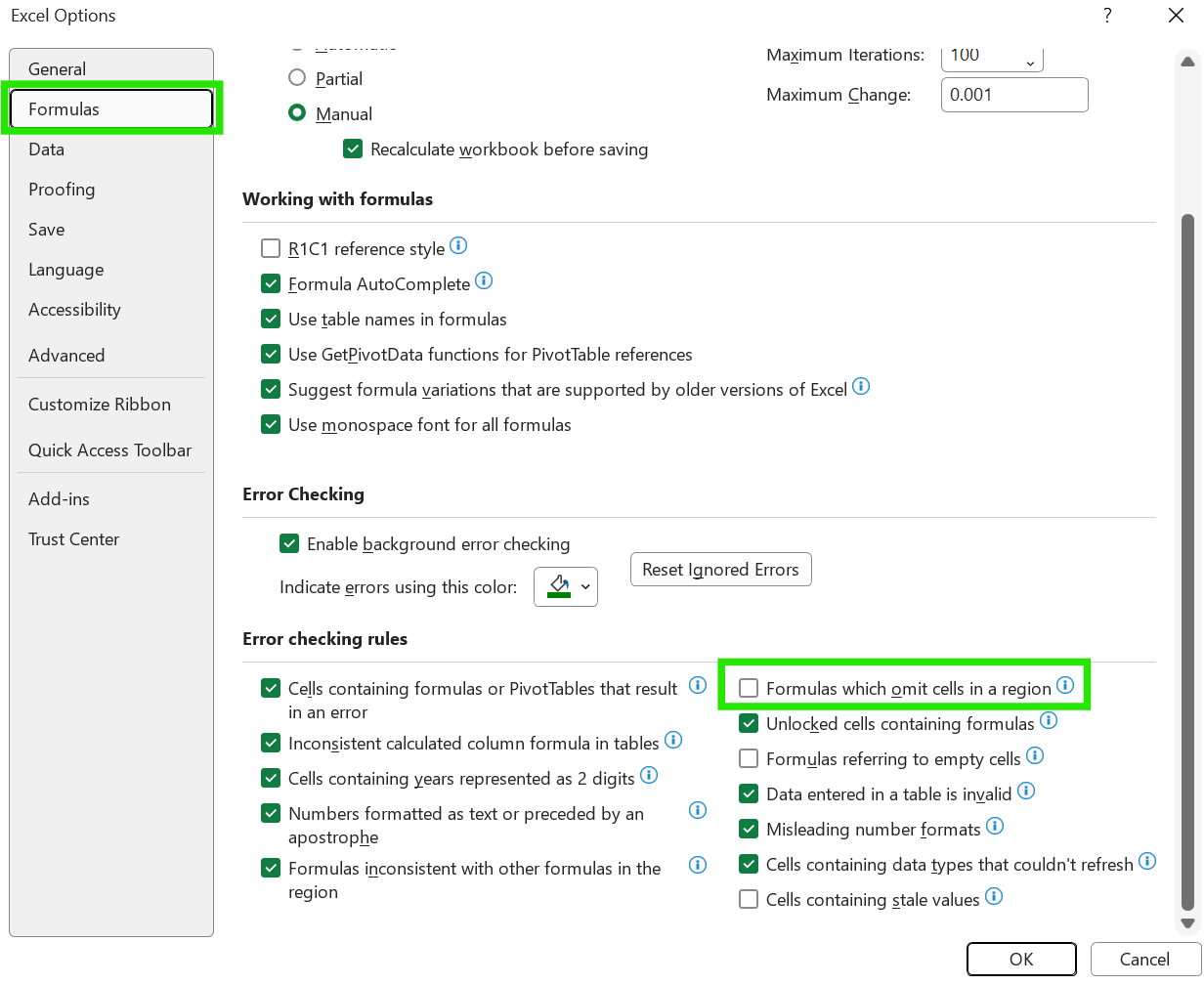Open info icon for Formulas omitting cells

tap(1065, 686)
